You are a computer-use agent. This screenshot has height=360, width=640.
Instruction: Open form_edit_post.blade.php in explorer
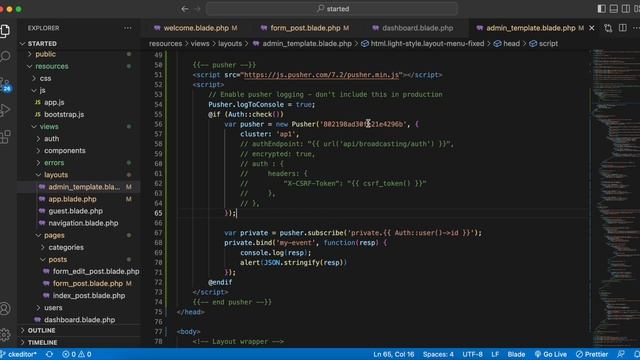tap(96, 271)
